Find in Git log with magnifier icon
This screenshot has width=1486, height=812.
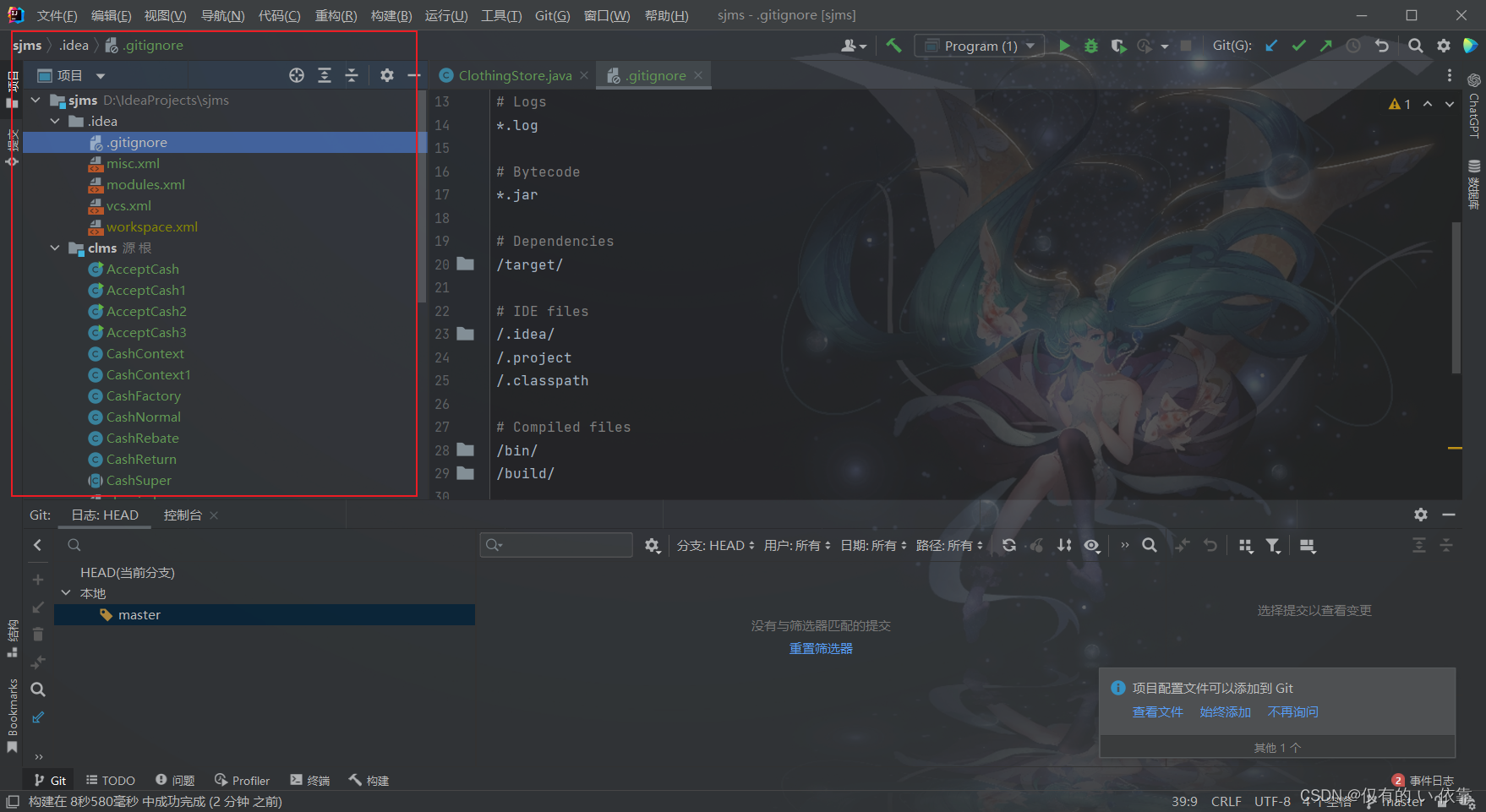tap(1150, 546)
